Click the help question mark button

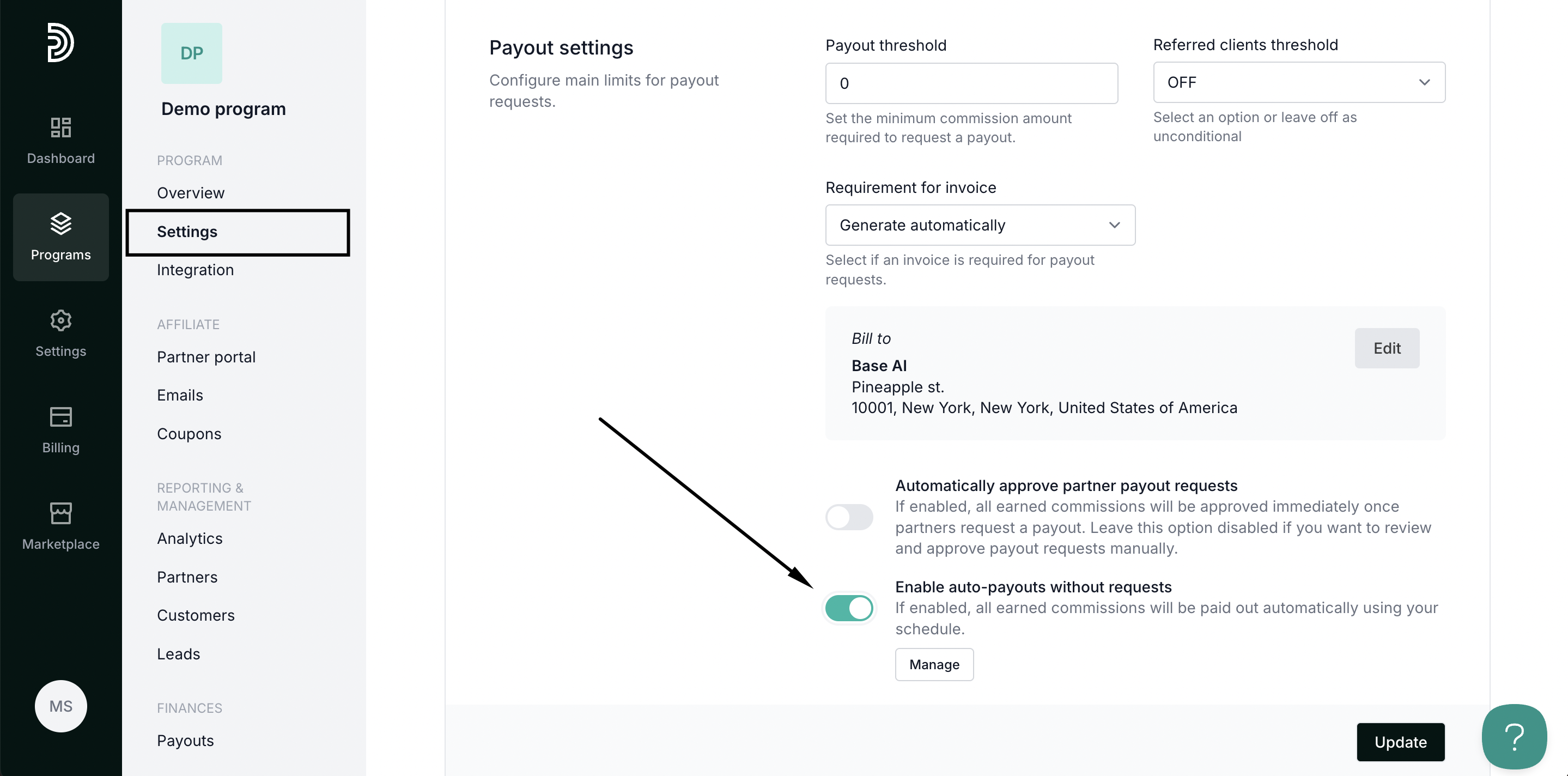coord(1513,736)
